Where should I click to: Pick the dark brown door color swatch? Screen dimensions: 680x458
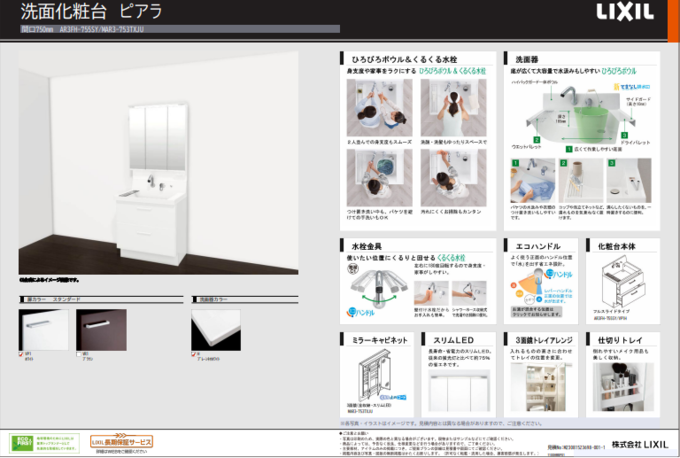[x=101, y=327]
